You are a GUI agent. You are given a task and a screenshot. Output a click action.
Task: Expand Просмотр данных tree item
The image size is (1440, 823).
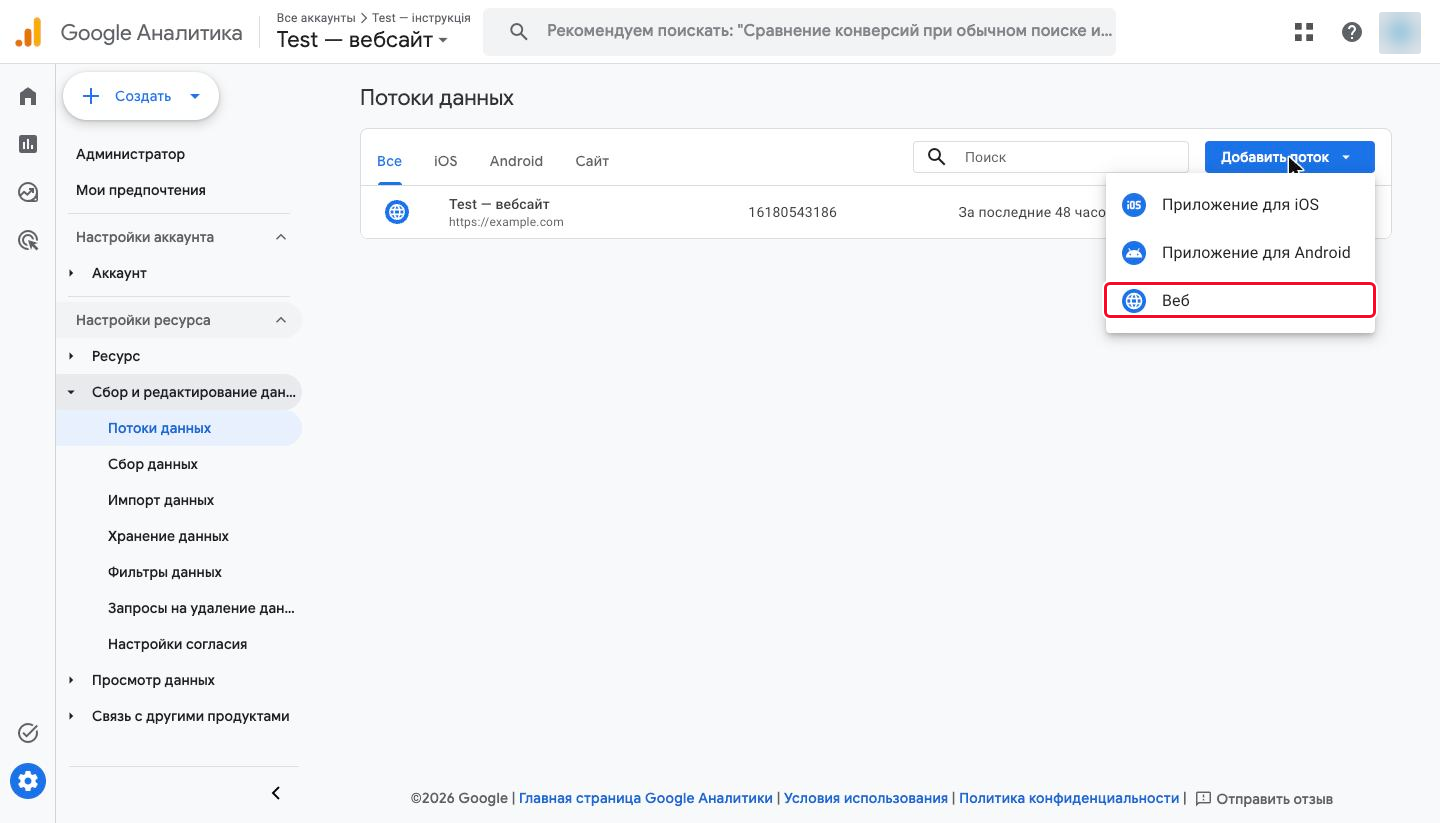tap(71, 680)
